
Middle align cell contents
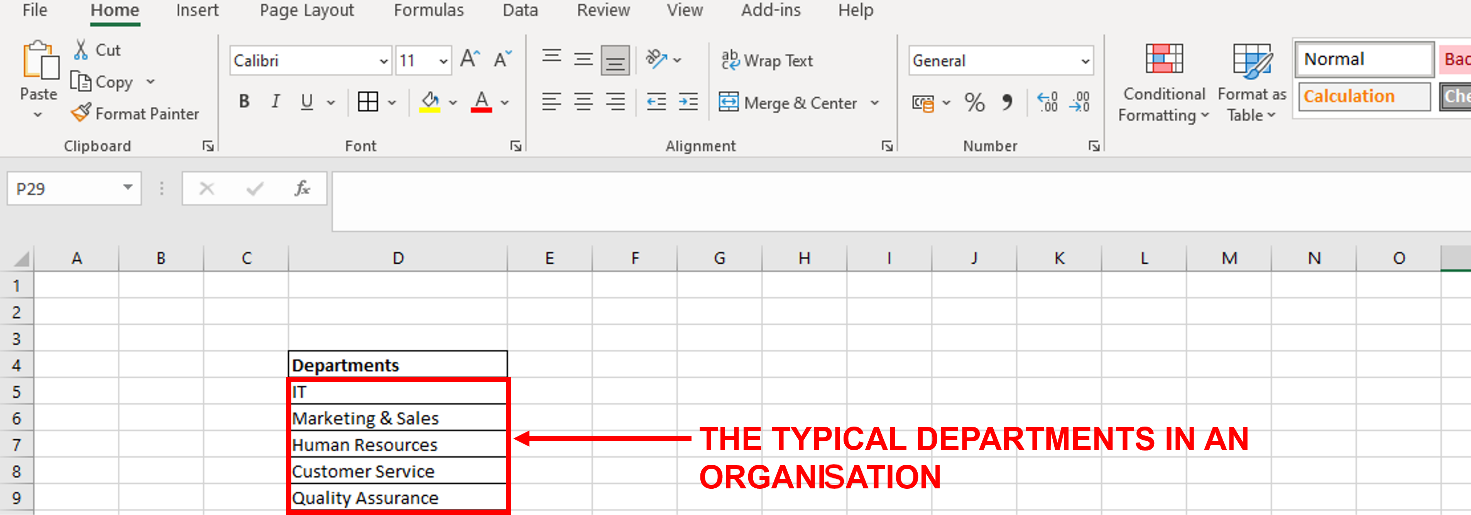coord(584,59)
